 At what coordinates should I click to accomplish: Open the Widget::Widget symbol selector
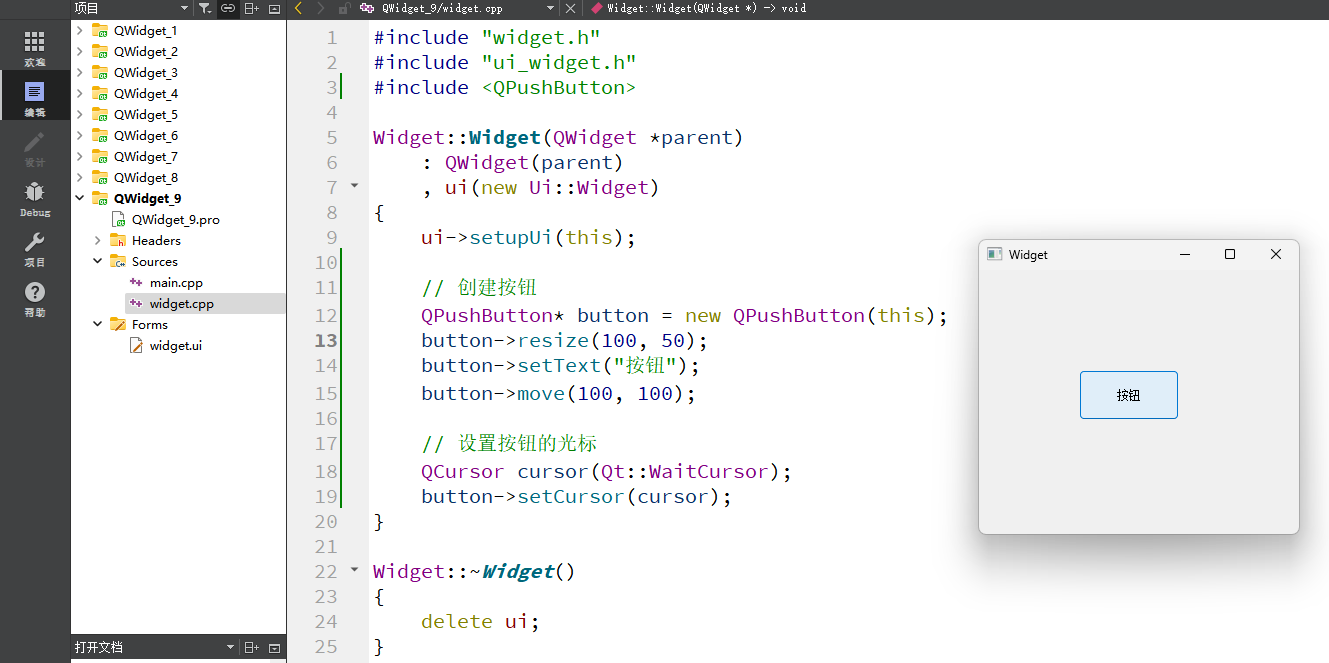tap(700, 8)
